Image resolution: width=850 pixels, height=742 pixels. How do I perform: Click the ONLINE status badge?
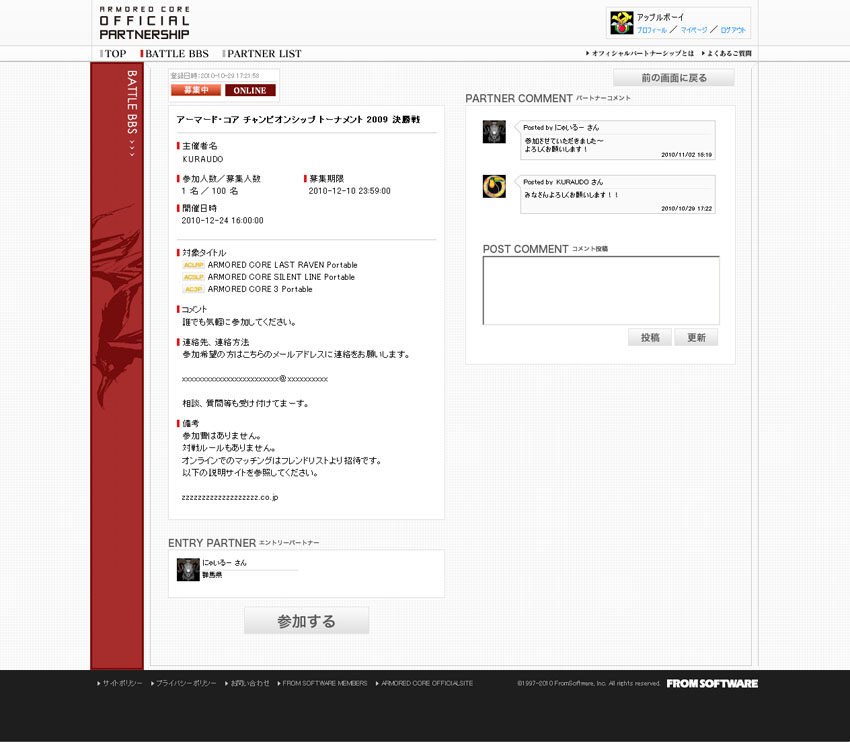pyautogui.click(x=250, y=90)
